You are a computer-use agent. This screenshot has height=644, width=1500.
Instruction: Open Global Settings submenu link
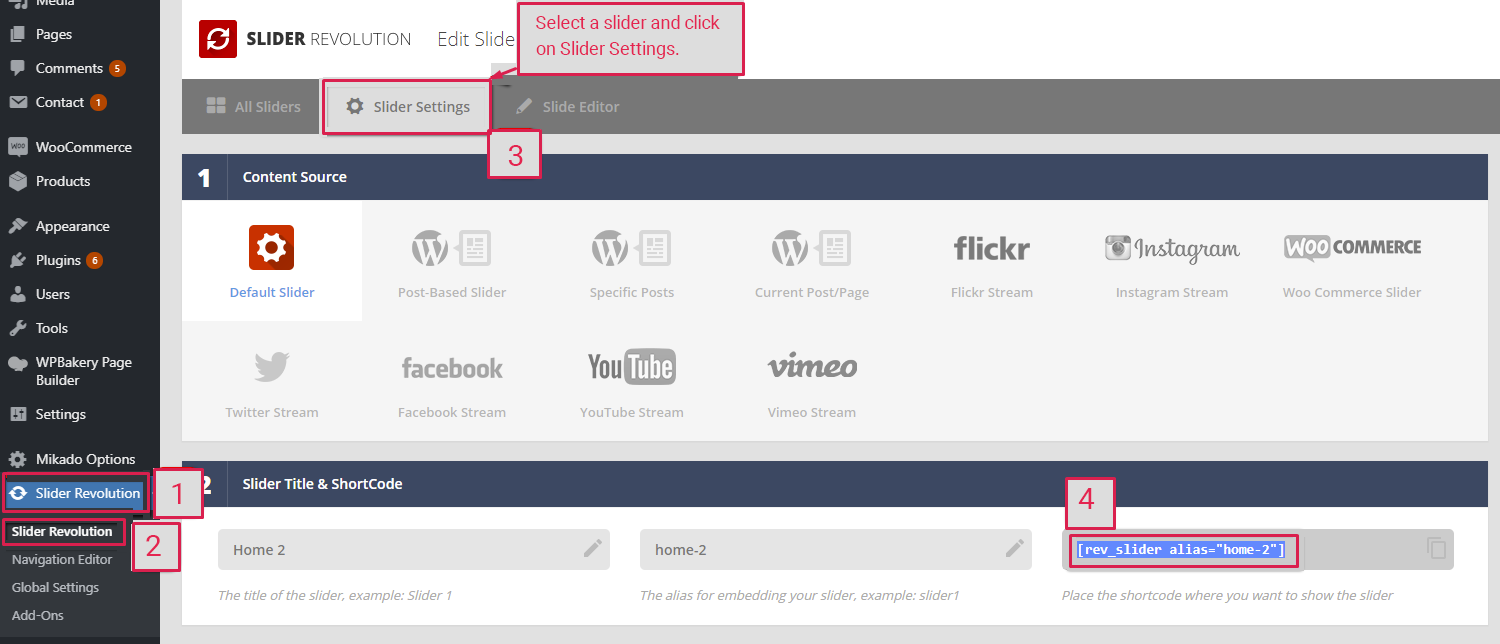point(55,587)
